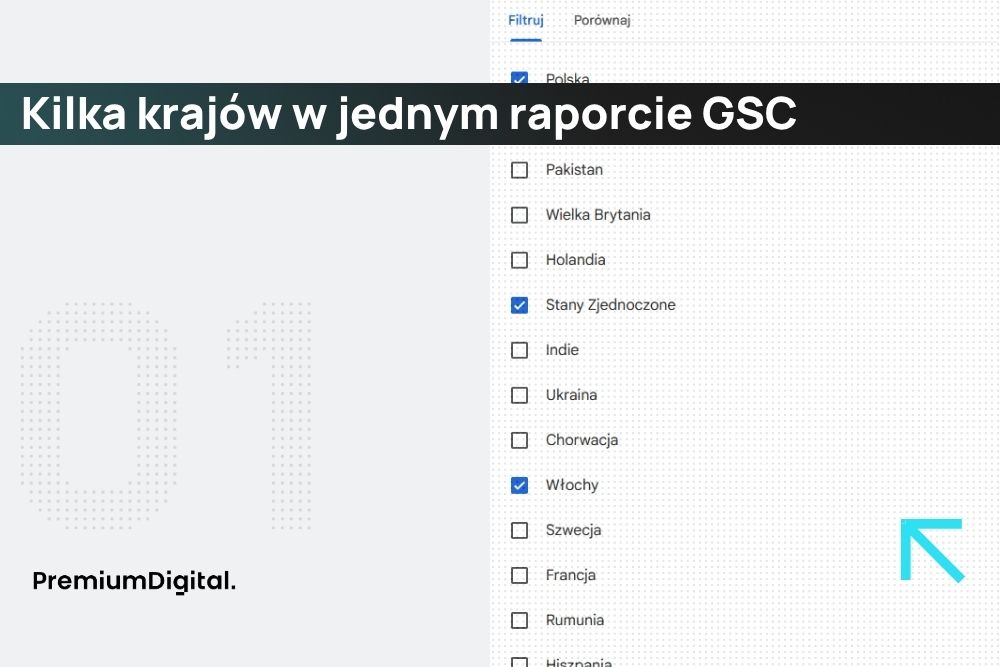Check the Holandia checkbox
The height and width of the screenshot is (667, 1000).
[x=520, y=260]
